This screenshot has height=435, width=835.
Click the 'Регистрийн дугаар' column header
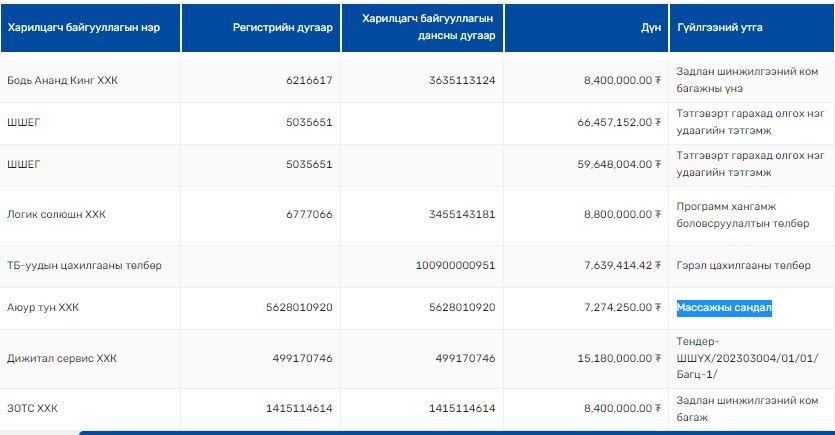click(x=282, y=27)
